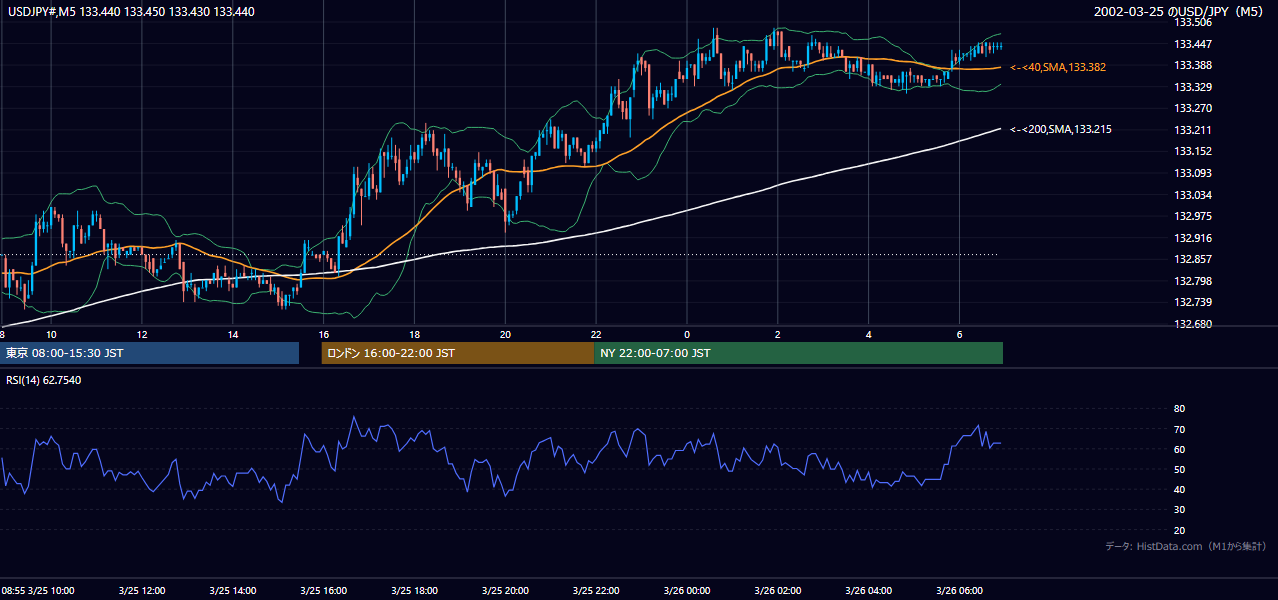1278x600 pixels.
Task: Click the 3/25 22:00 time axis label
Action: [x=596, y=590]
